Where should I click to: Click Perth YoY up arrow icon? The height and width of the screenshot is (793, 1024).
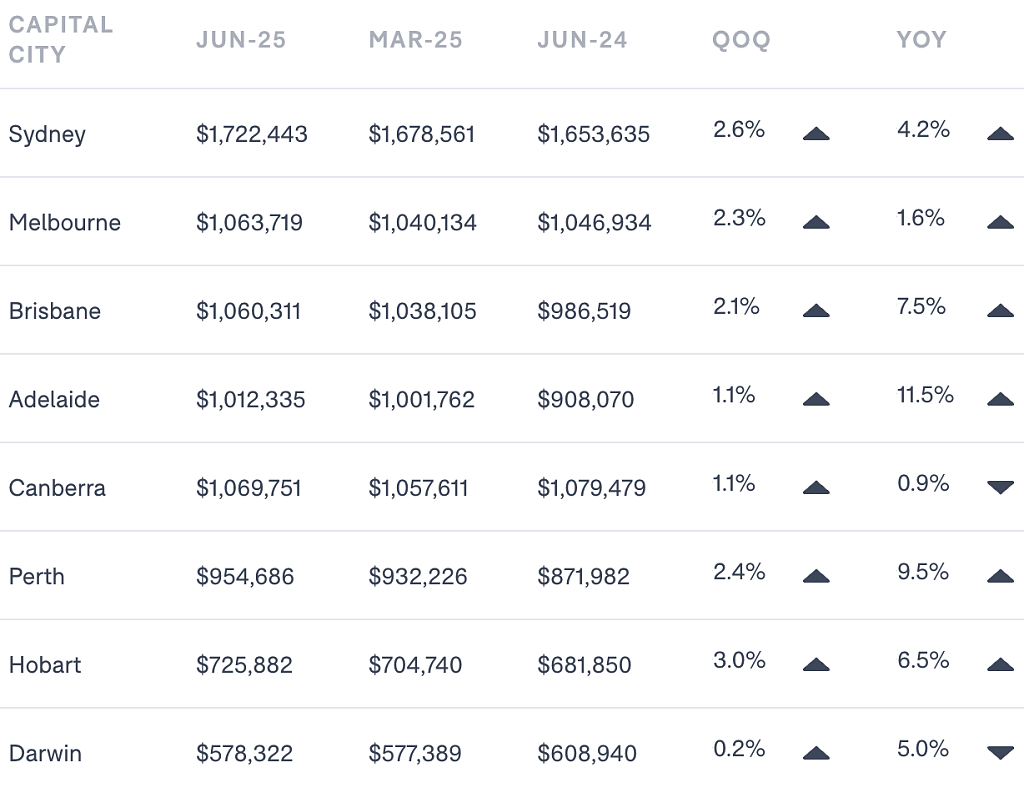(x=1000, y=576)
